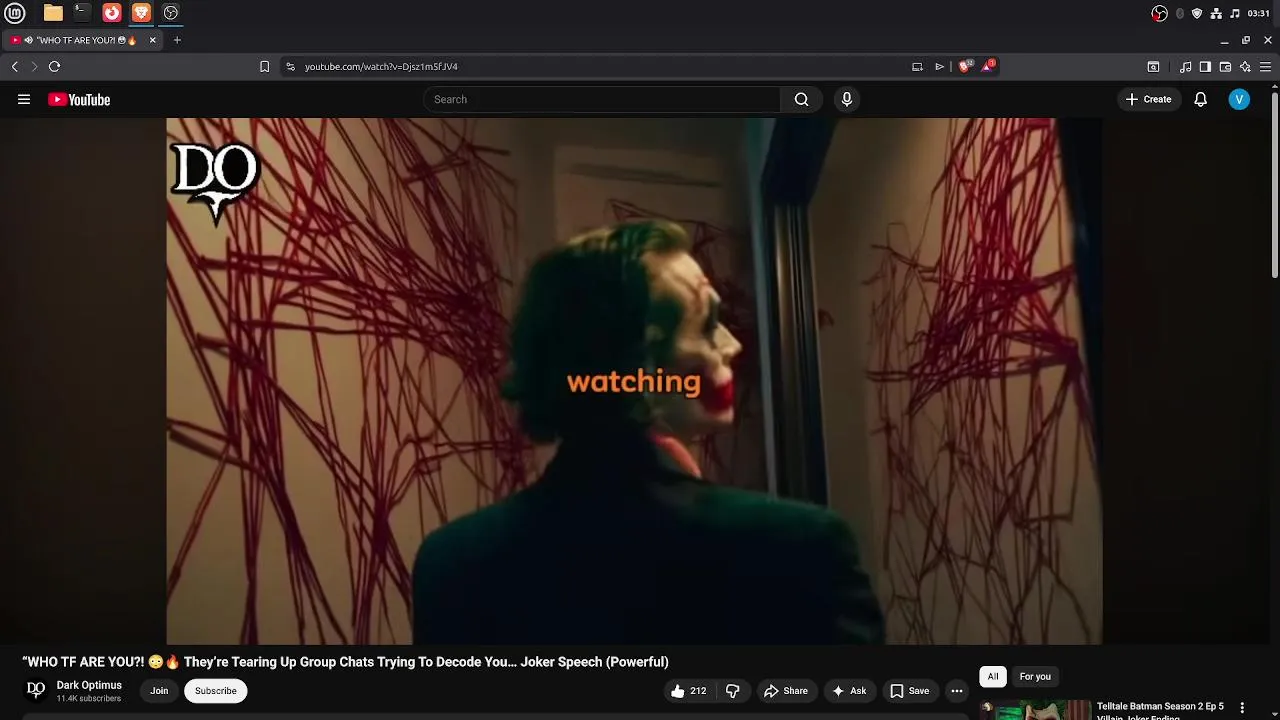The width and height of the screenshot is (1280, 720).
Task: Open the network connections tray icon
Action: [x=1216, y=13]
